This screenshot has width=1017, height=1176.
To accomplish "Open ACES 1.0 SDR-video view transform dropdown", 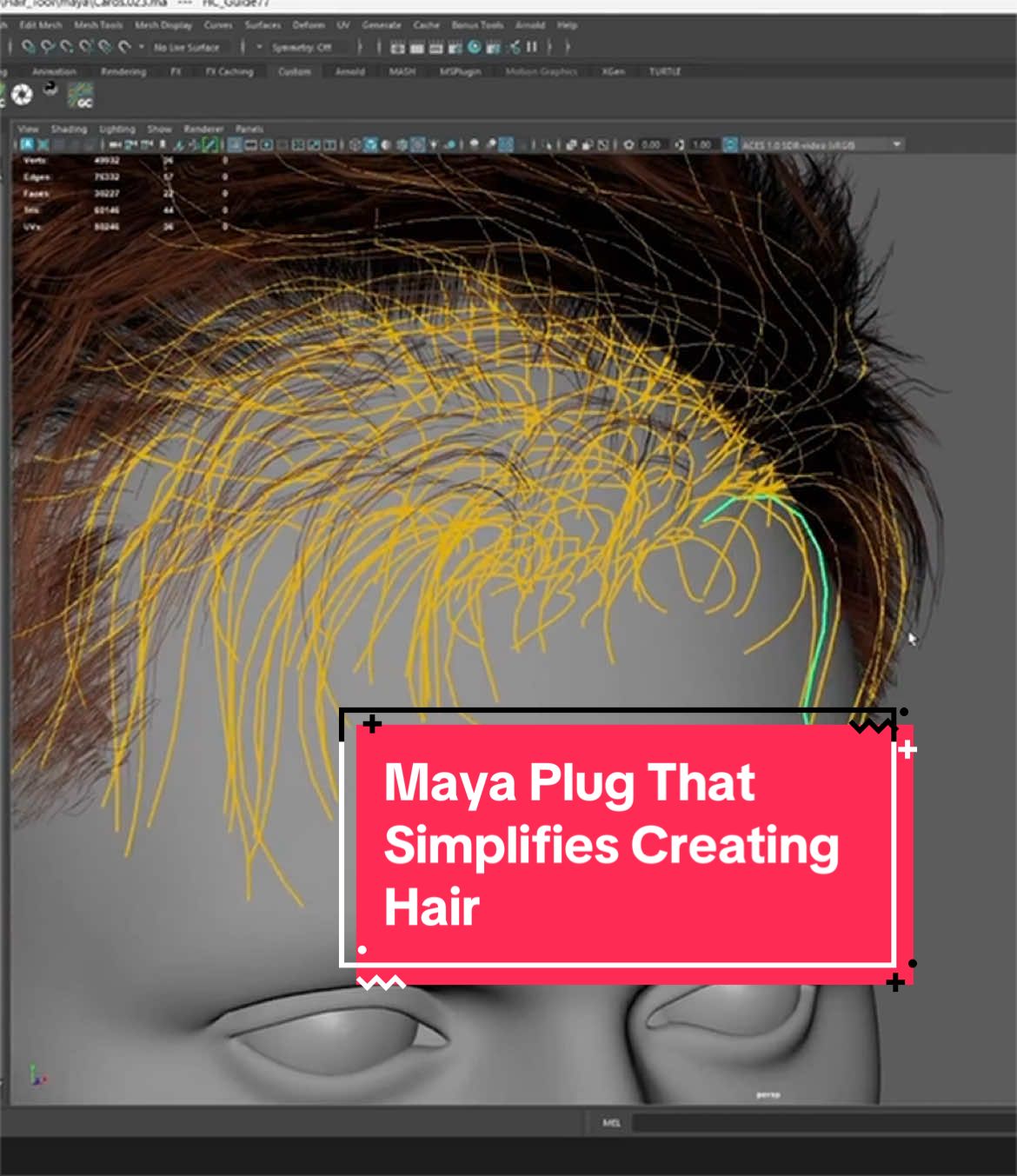I will point(821,144).
